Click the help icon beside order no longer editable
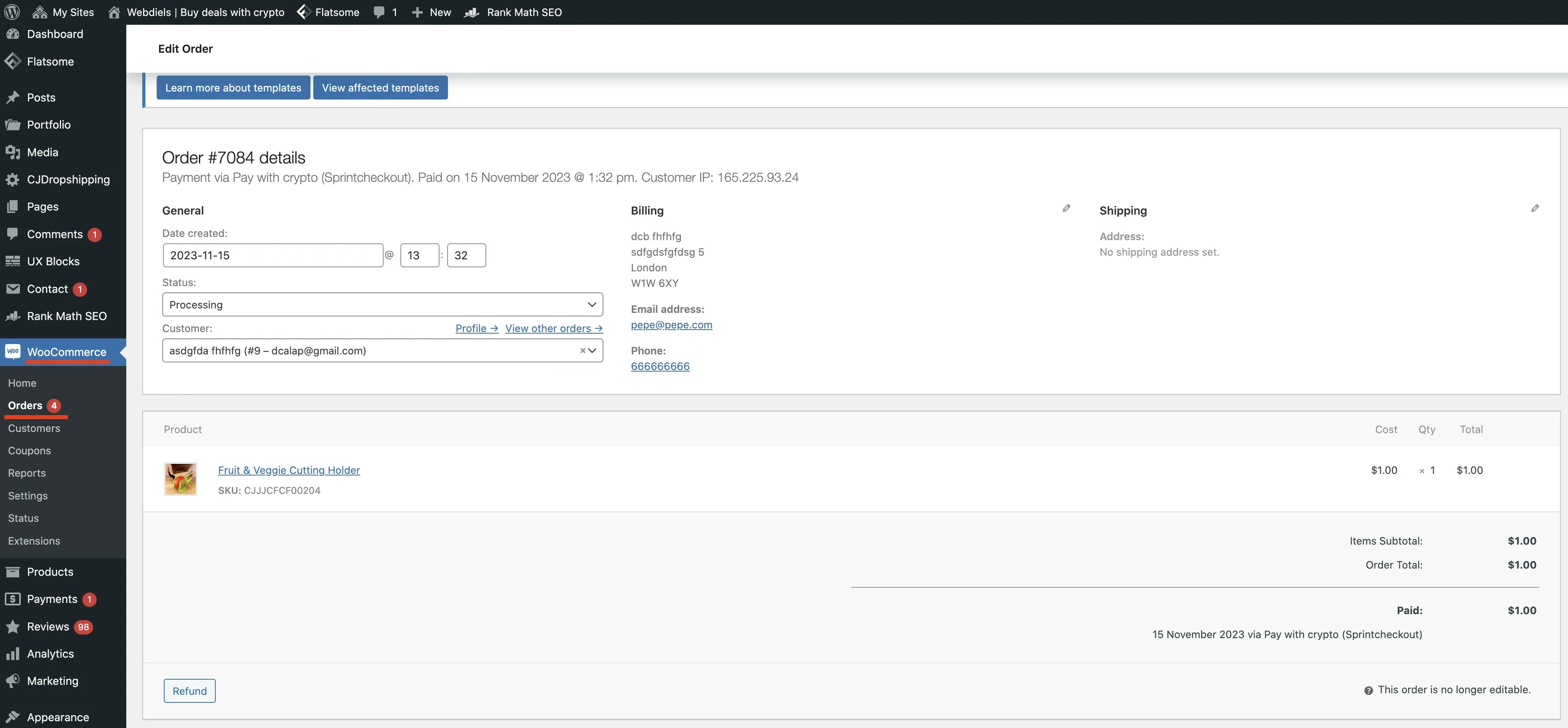The width and height of the screenshot is (1568, 728). 1368,690
